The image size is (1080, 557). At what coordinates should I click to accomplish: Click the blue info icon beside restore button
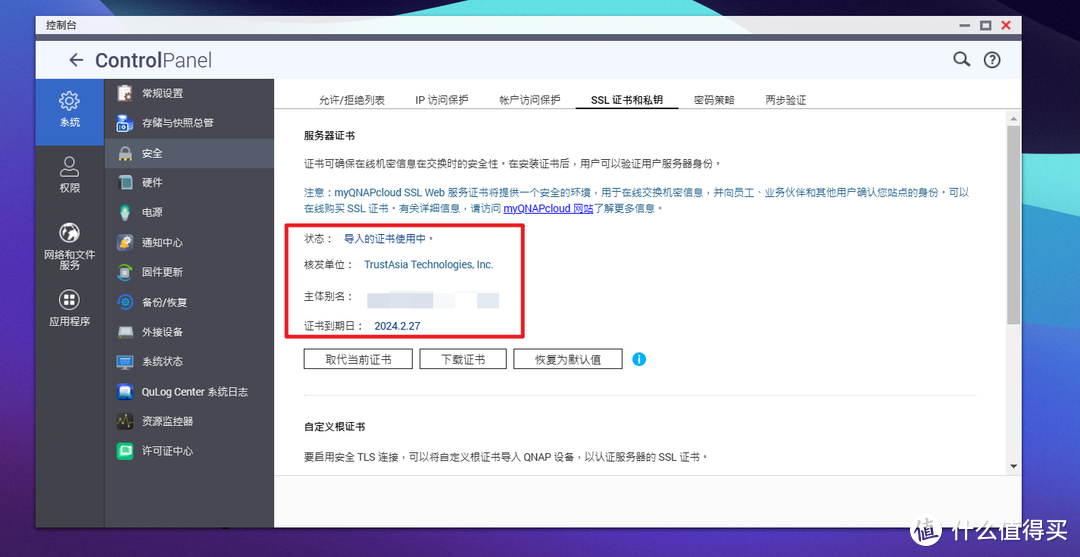point(639,359)
